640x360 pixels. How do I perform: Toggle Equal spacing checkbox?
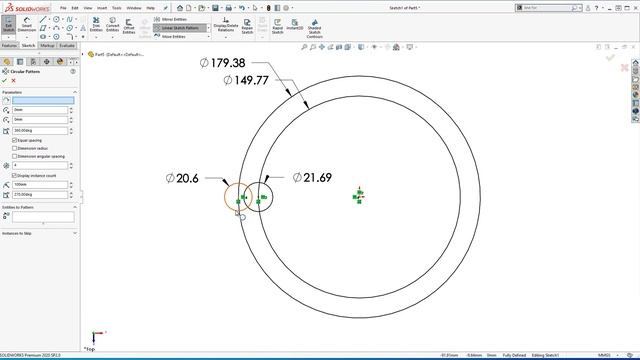pyautogui.click(x=14, y=140)
